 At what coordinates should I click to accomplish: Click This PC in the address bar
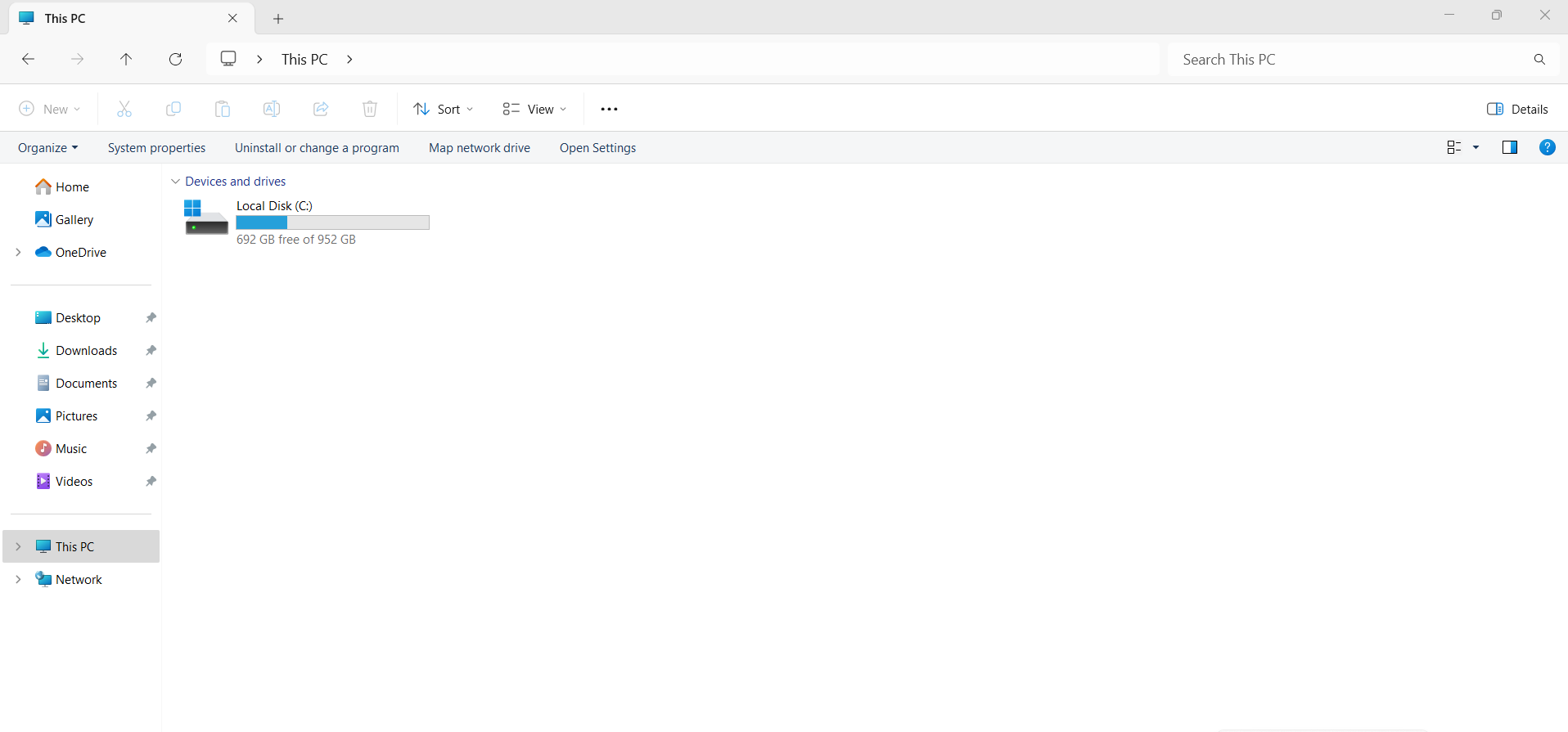click(304, 59)
